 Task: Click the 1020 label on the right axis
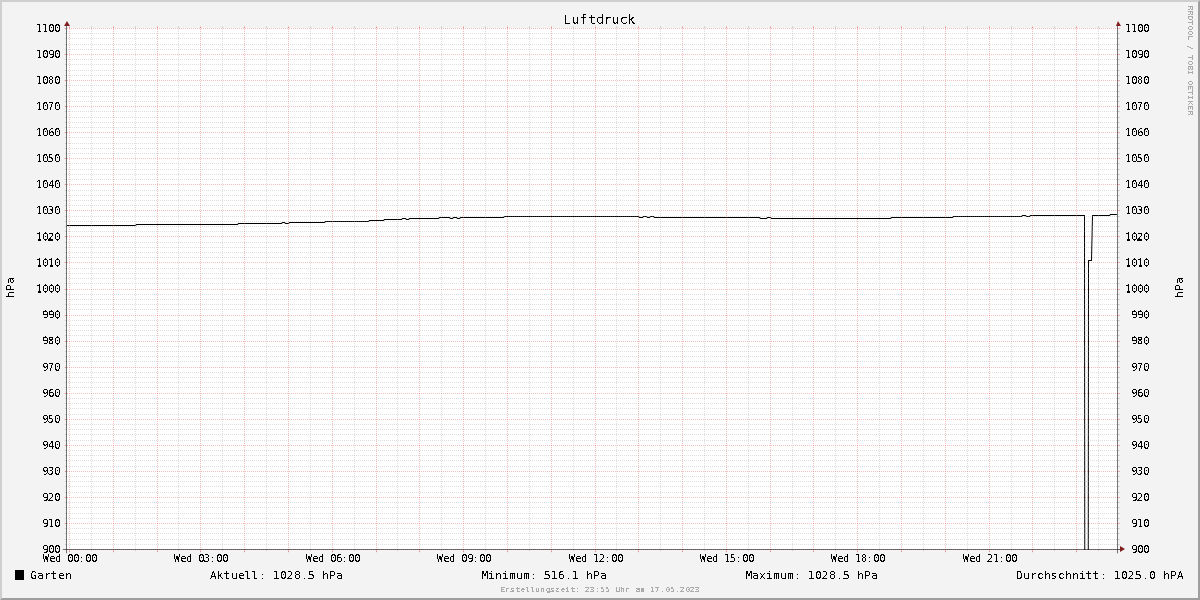(x=1136, y=237)
